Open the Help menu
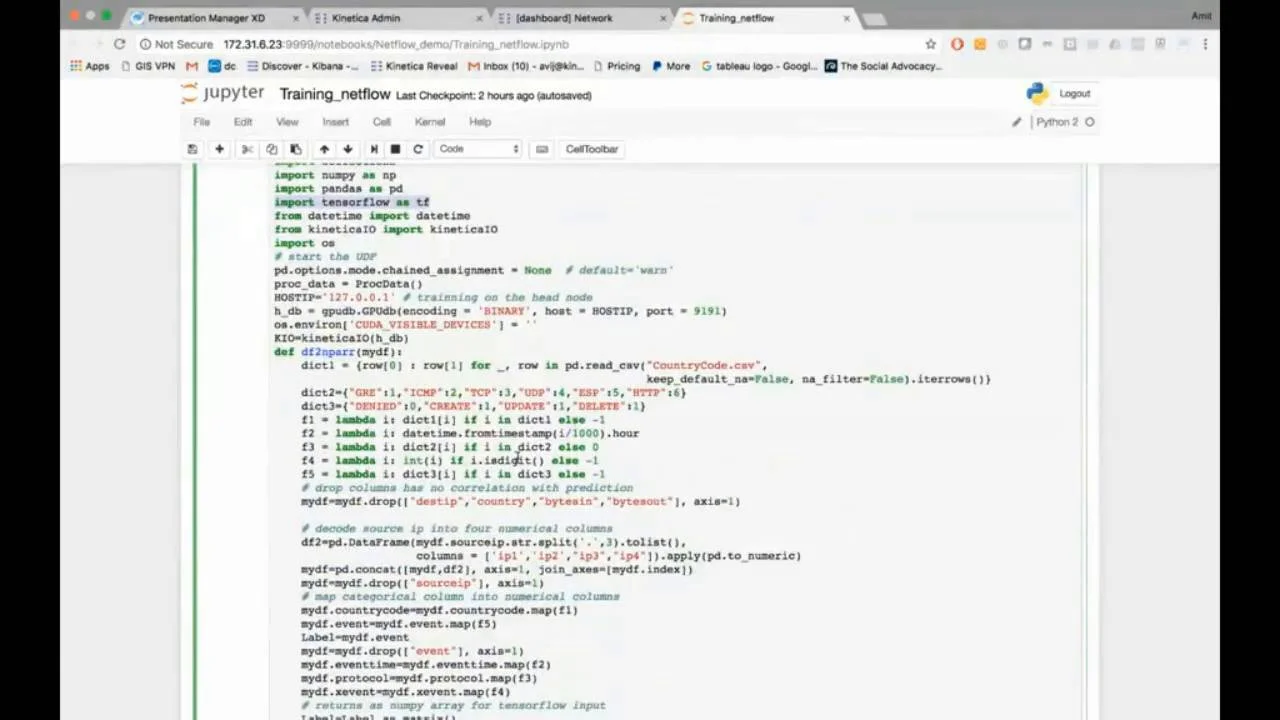This screenshot has width=1280, height=720. 480,122
